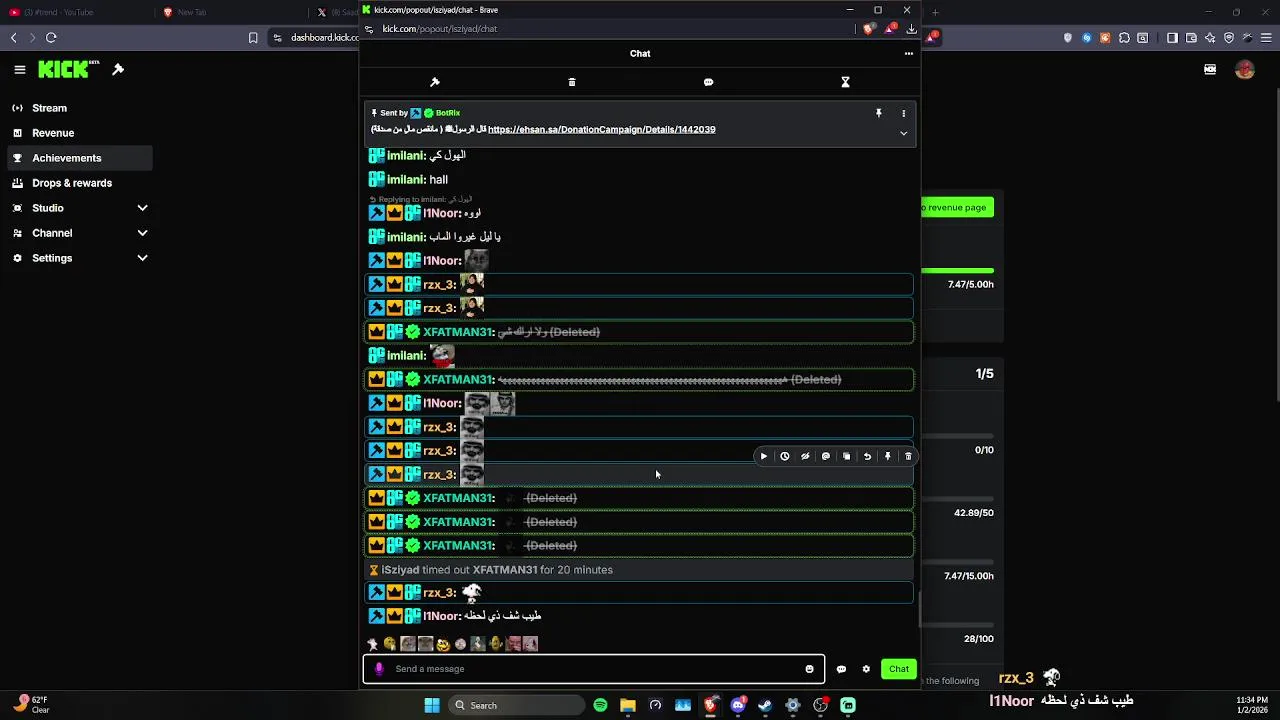Click the 'Replying to imilani' reference
The width and height of the screenshot is (1280, 720).
[x=420, y=199]
